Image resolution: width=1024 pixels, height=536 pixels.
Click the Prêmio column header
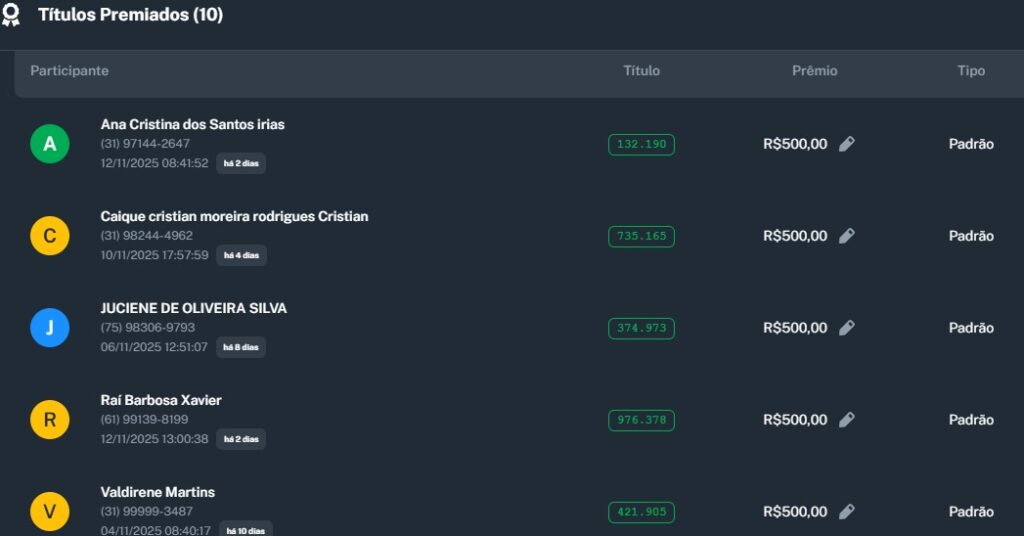(x=814, y=71)
